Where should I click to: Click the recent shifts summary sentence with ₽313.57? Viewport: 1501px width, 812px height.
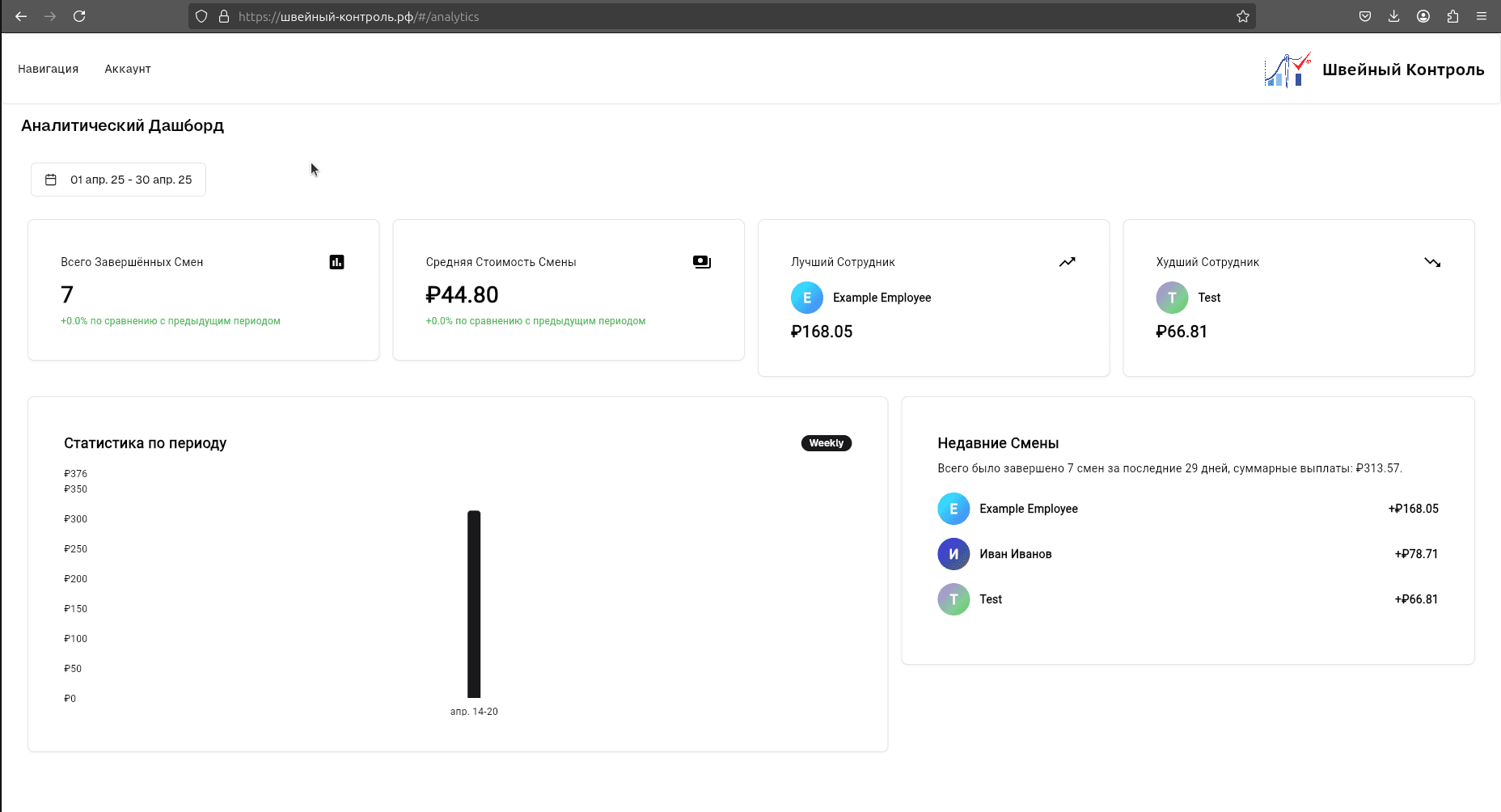(x=1170, y=468)
